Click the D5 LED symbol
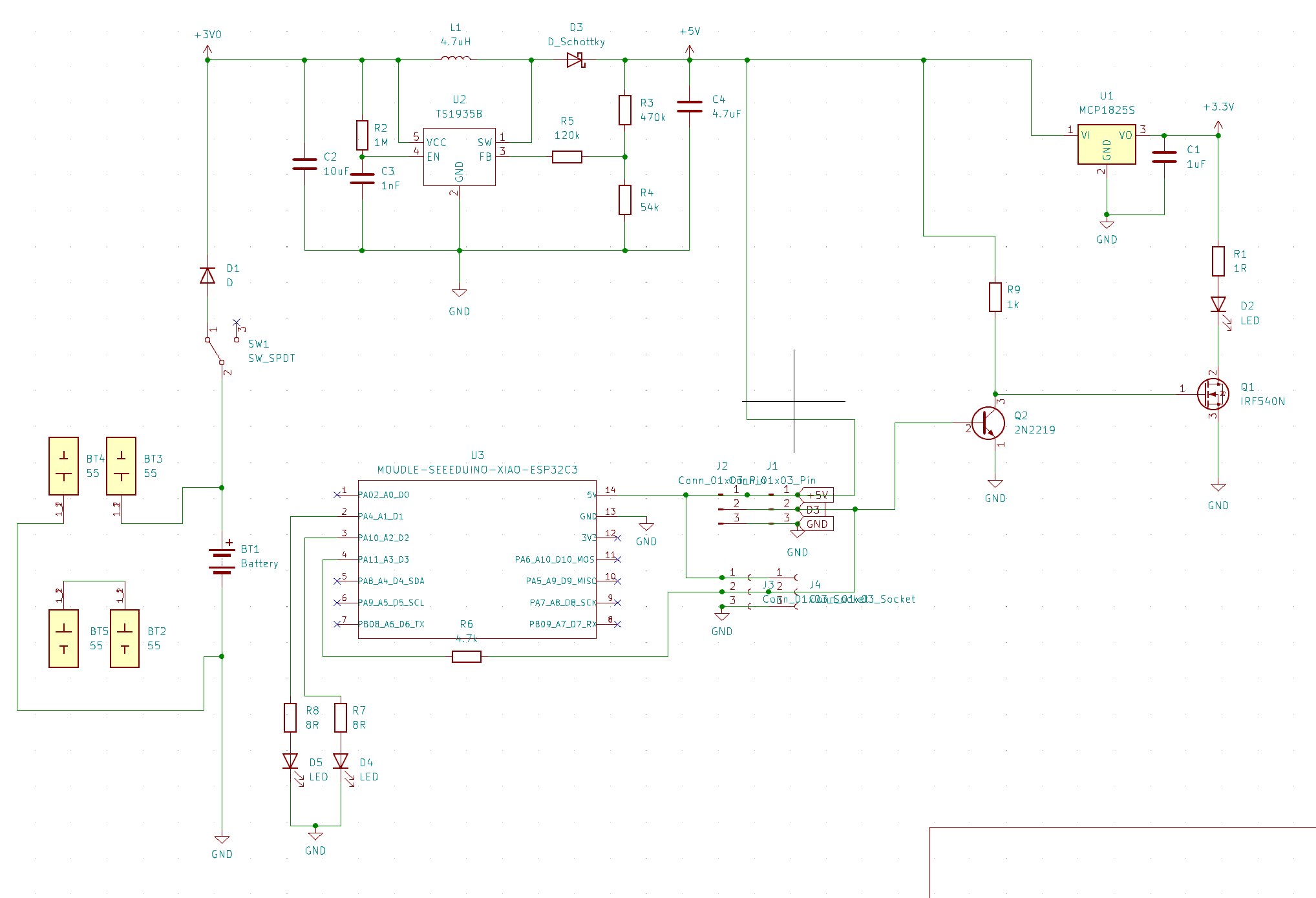Viewport: 1316px width, 898px height. tap(291, 761)
